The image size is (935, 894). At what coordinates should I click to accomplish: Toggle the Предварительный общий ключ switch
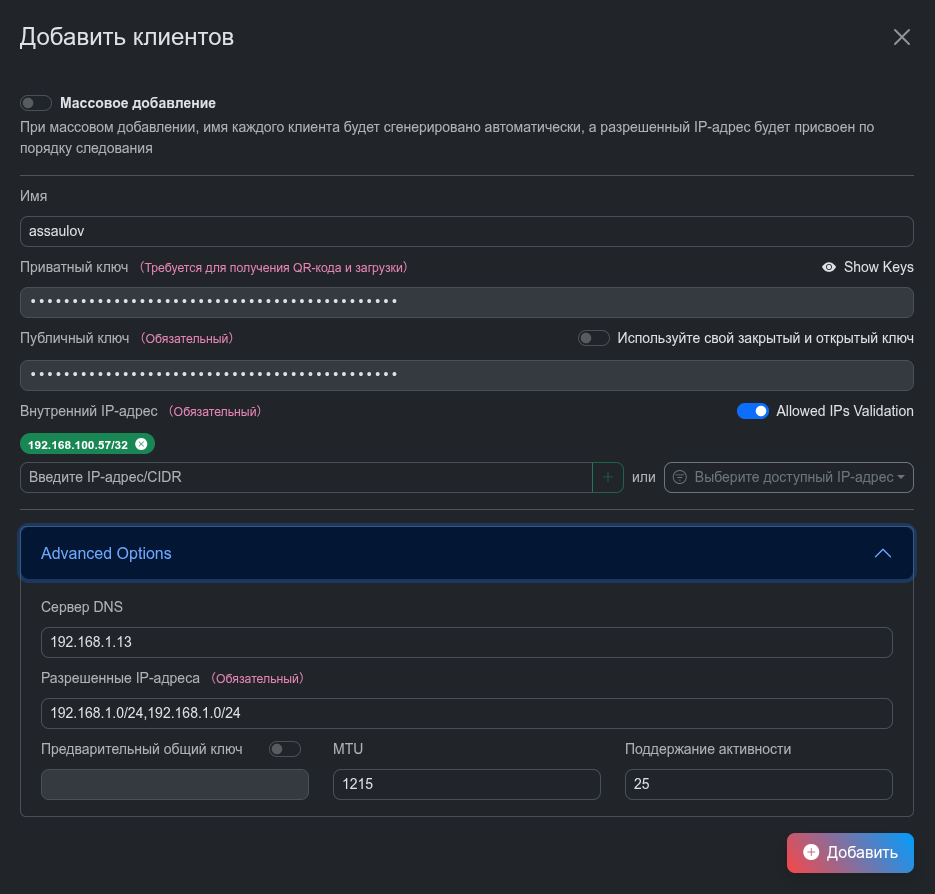point(285,749)
